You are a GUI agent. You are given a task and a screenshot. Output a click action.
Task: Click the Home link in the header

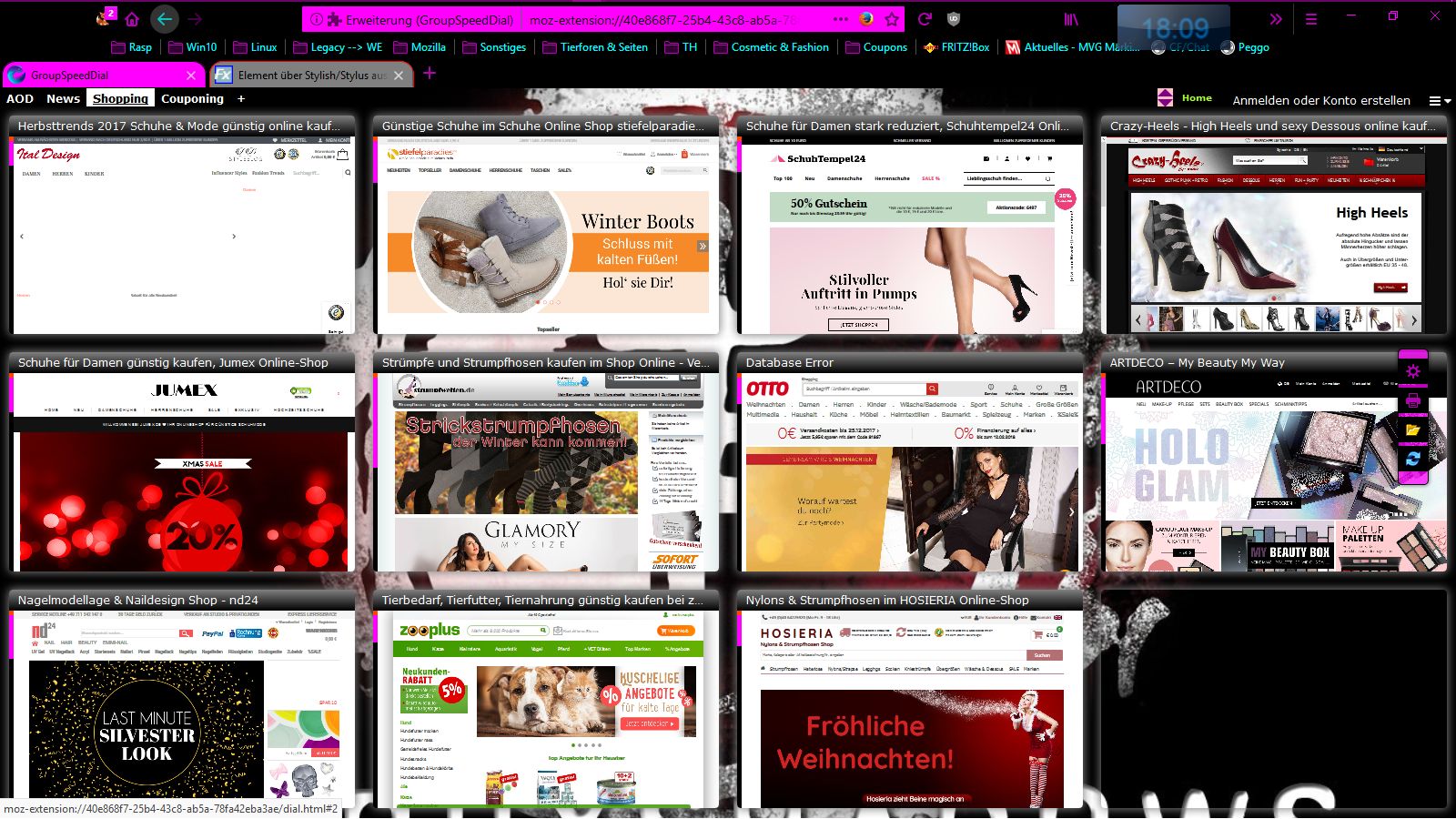(x=1197, y=98)
